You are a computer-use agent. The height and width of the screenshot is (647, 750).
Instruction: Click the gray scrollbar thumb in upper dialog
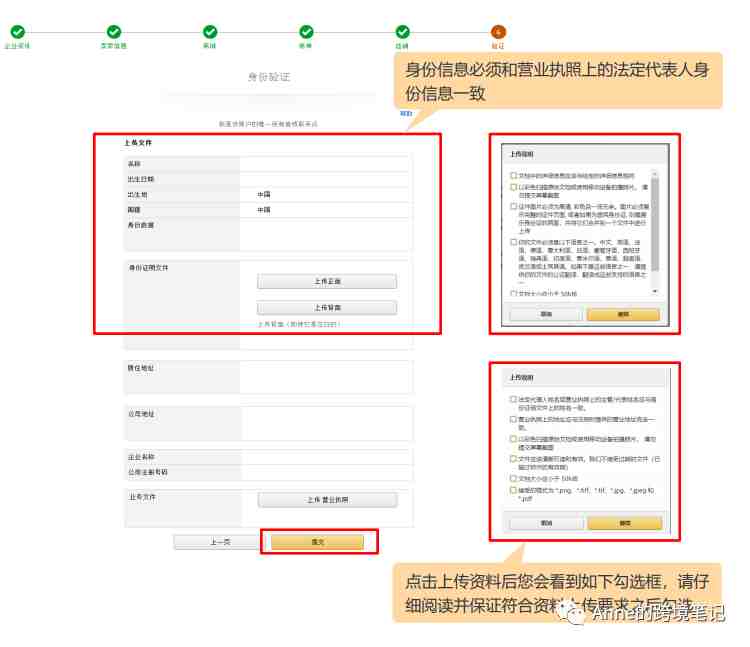pyautogui.click(x=655, y=224)
